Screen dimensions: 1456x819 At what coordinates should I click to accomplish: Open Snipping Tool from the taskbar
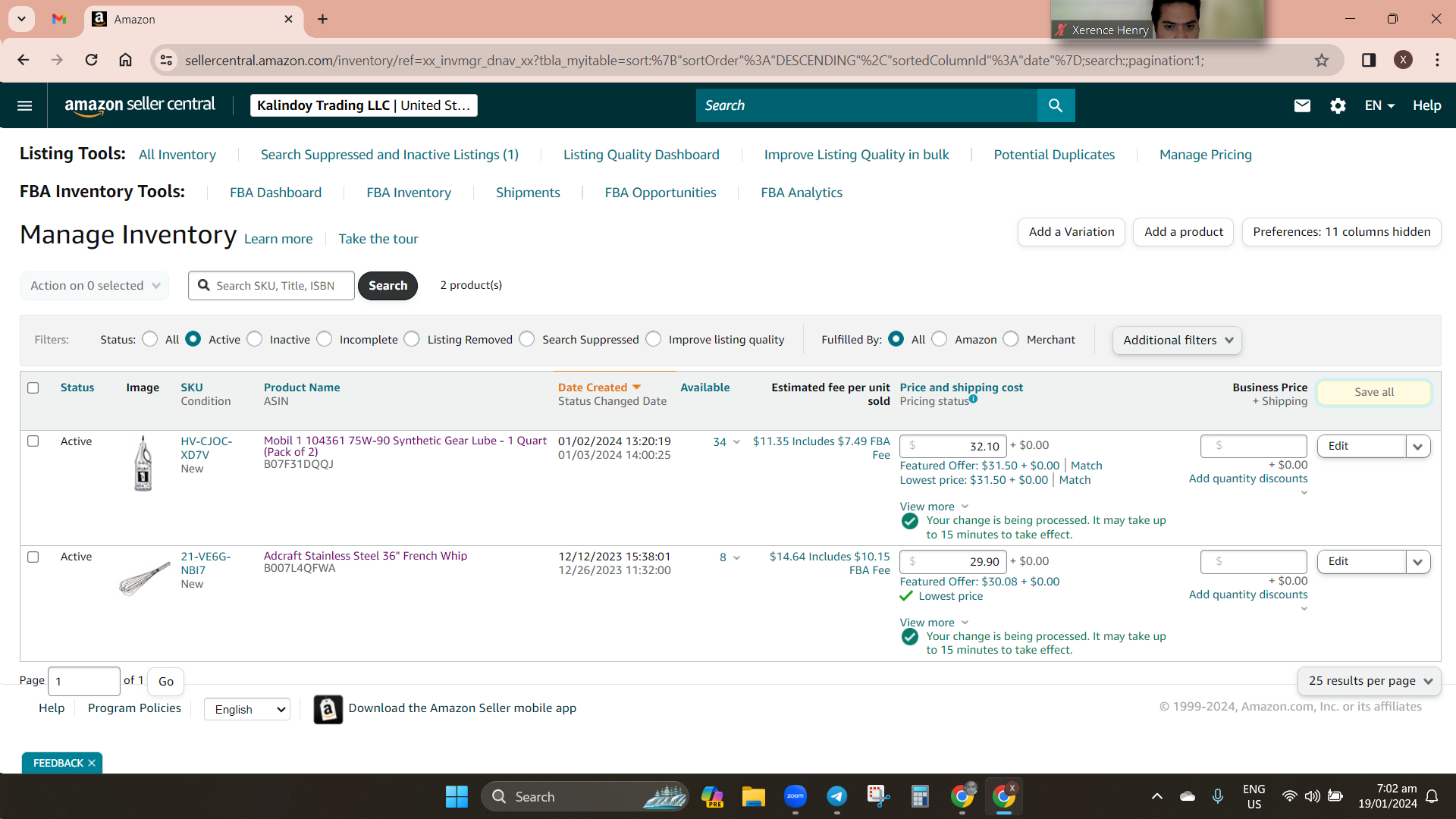tap(878, 796)
